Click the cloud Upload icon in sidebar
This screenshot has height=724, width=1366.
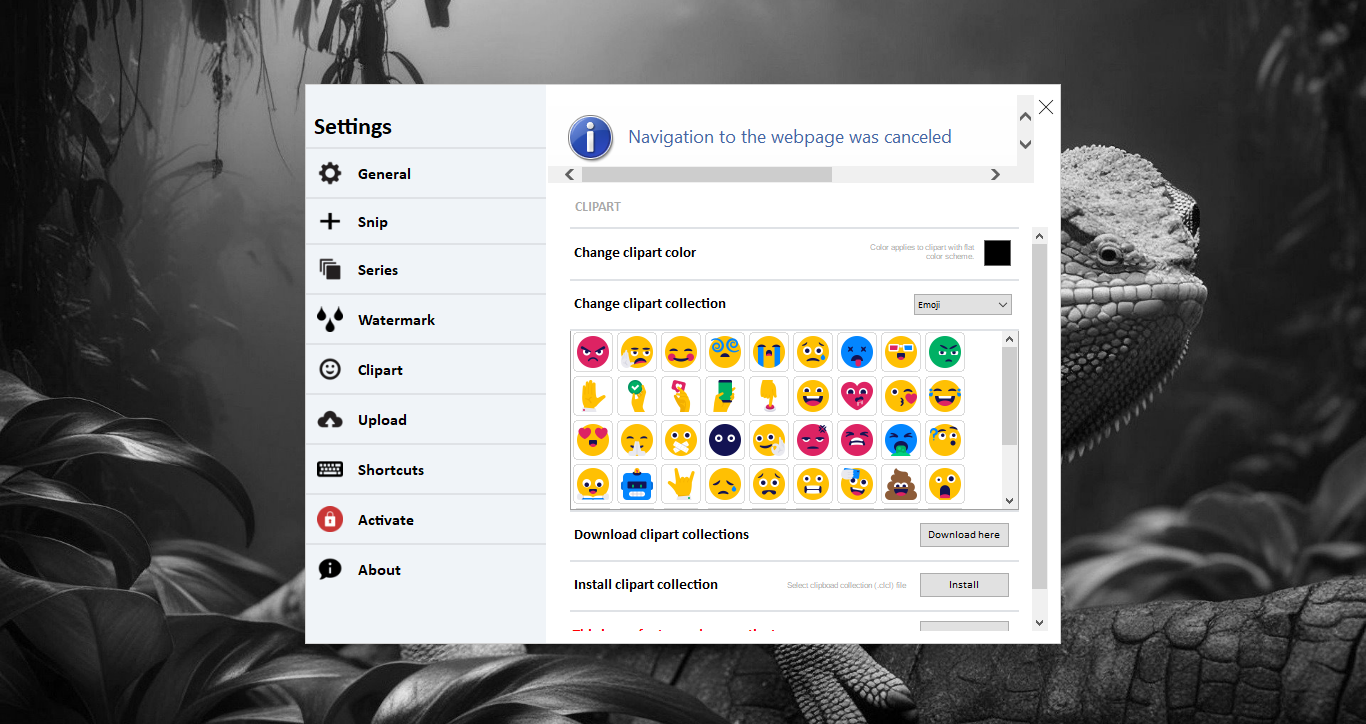click(x=330, y=420)
